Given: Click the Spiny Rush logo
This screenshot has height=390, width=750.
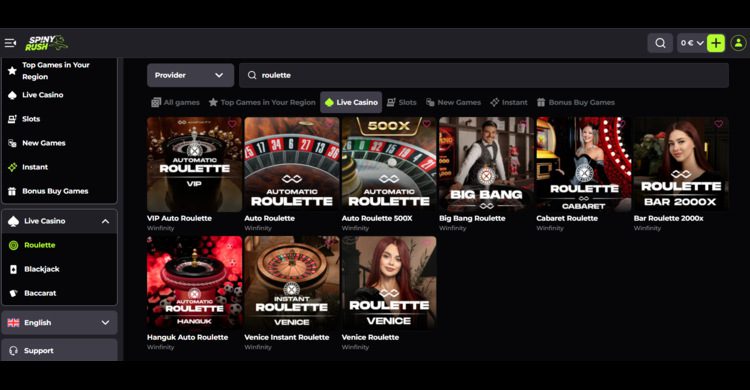Looking at the screenshot, I should click(x=46, y=43).
